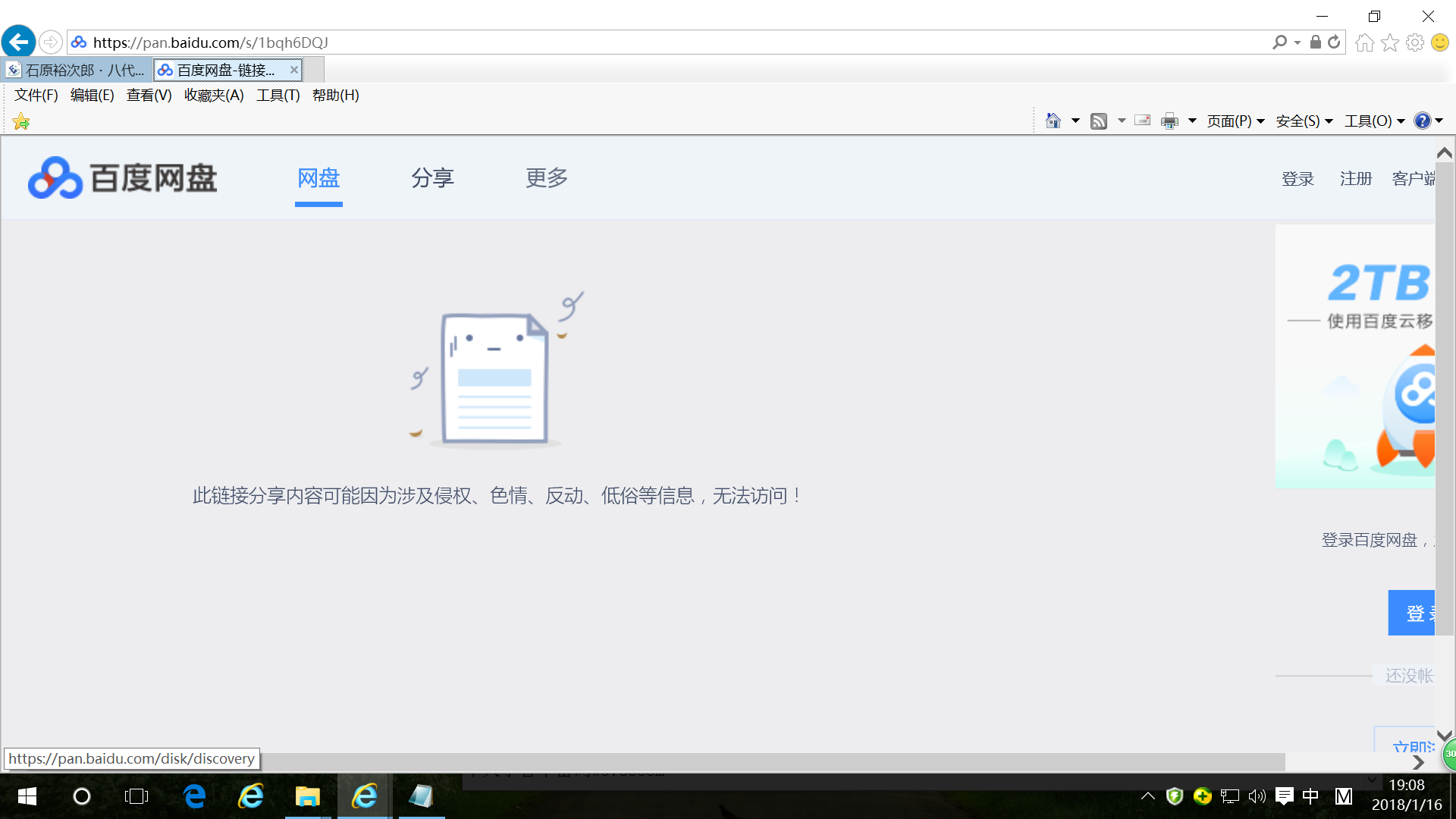Expand the feeds dropdown arrow
This screenshot has width=1456, height=819.
click(x=1122, y=121)
